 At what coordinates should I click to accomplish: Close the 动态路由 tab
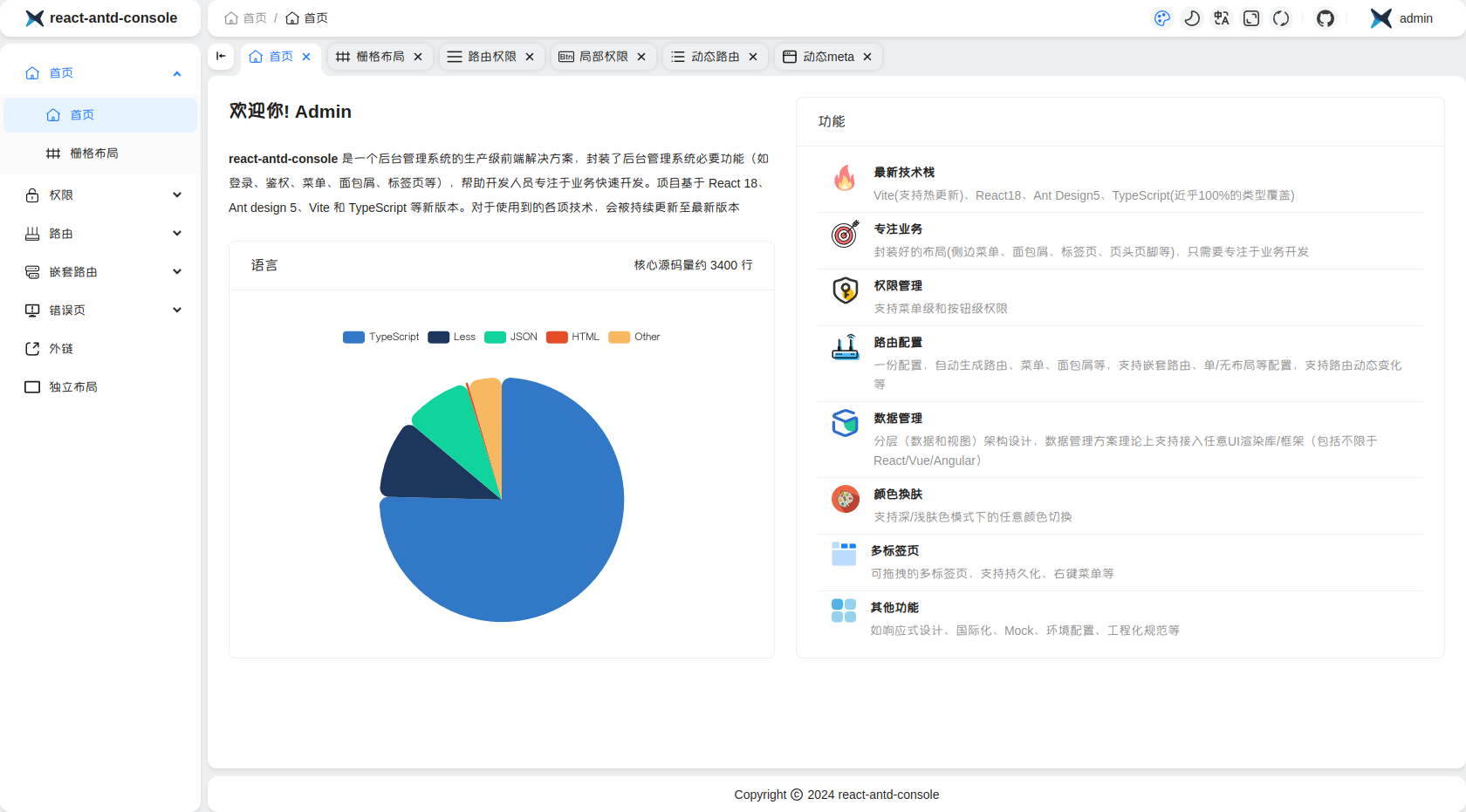[753, 57]
